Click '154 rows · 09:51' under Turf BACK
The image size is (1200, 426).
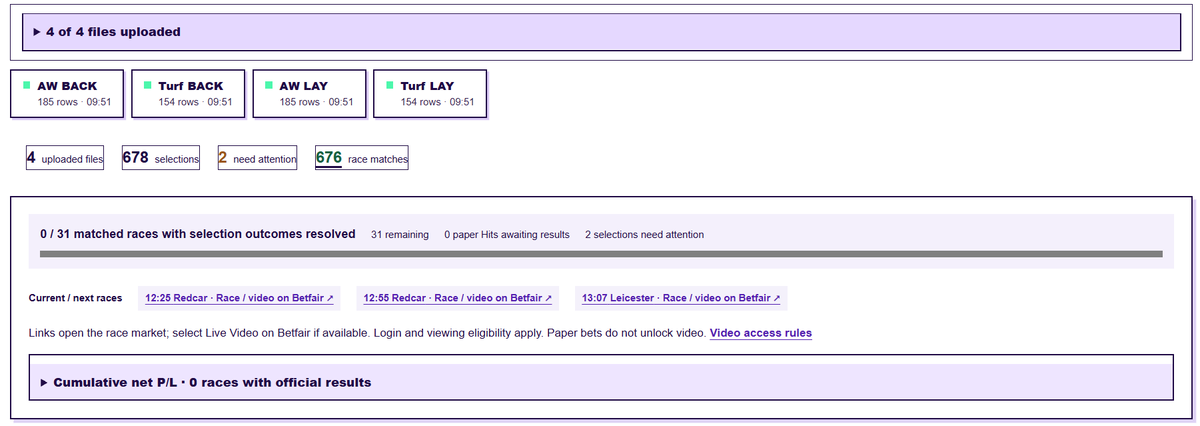tap(195, 102)
